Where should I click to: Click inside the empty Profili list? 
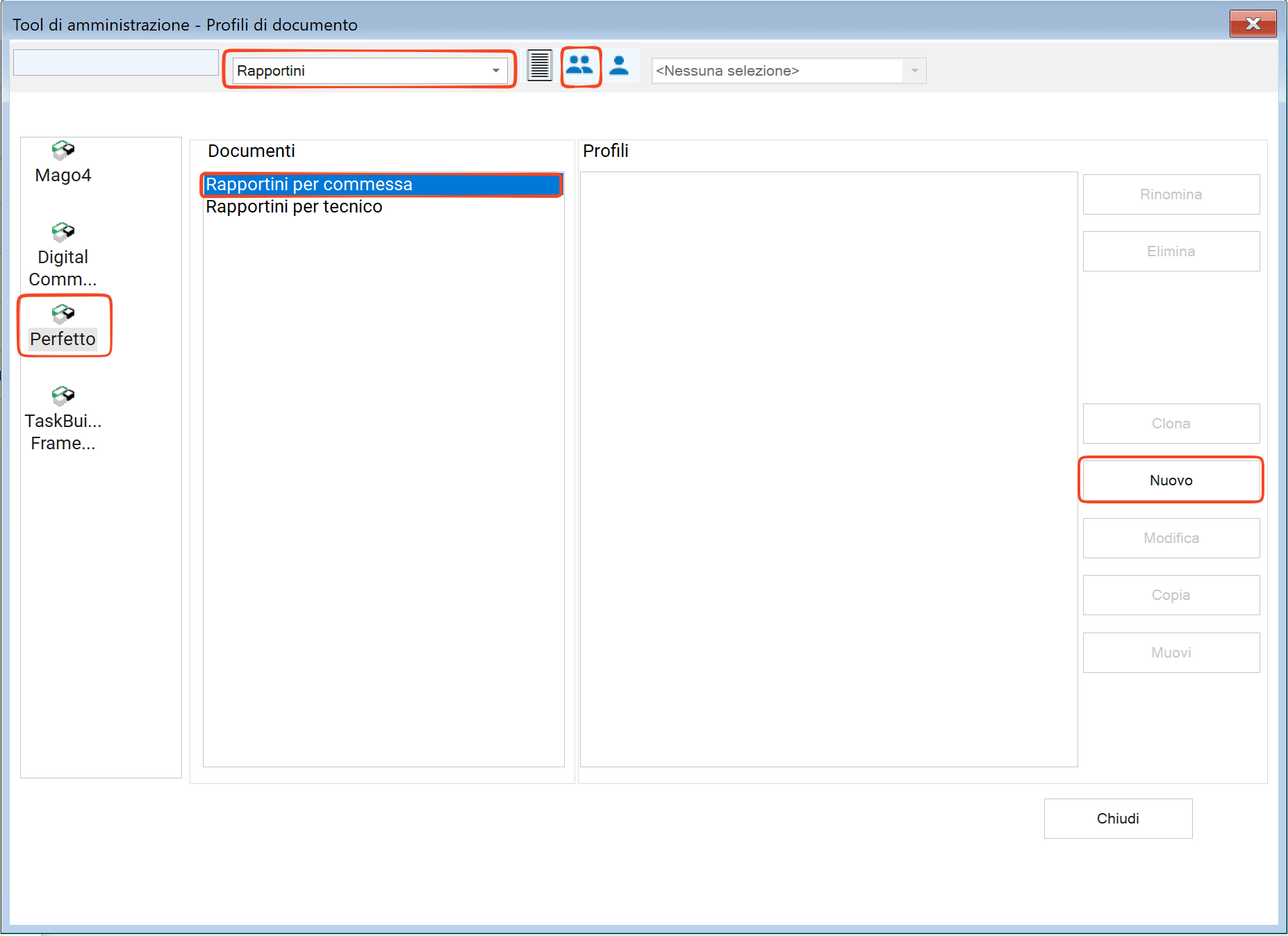pos(829,469)
